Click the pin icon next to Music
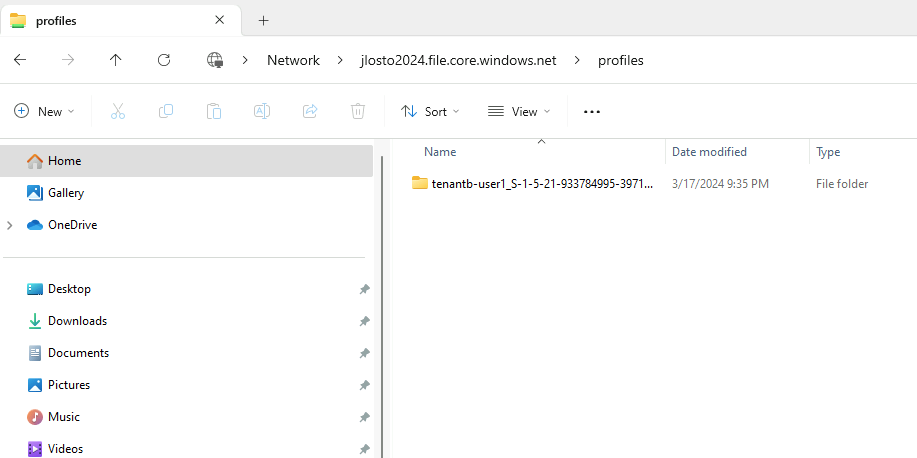Viewport: 917px width, 458px height. coord(364,417)
